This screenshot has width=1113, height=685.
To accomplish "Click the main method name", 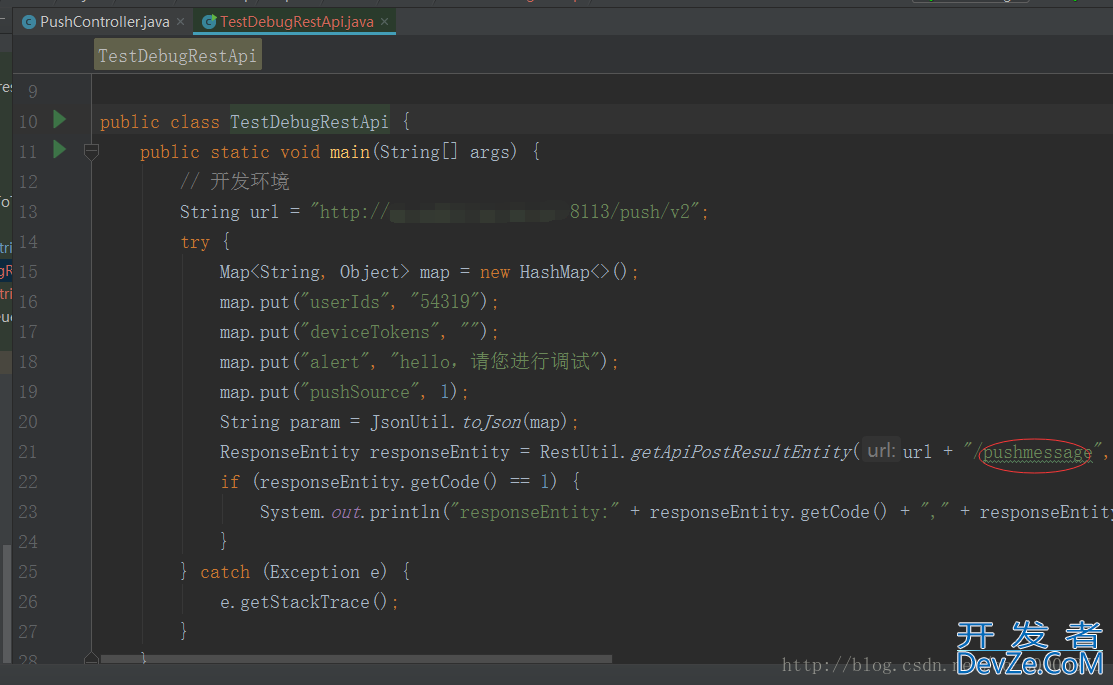I will click(x=350, y=152).
